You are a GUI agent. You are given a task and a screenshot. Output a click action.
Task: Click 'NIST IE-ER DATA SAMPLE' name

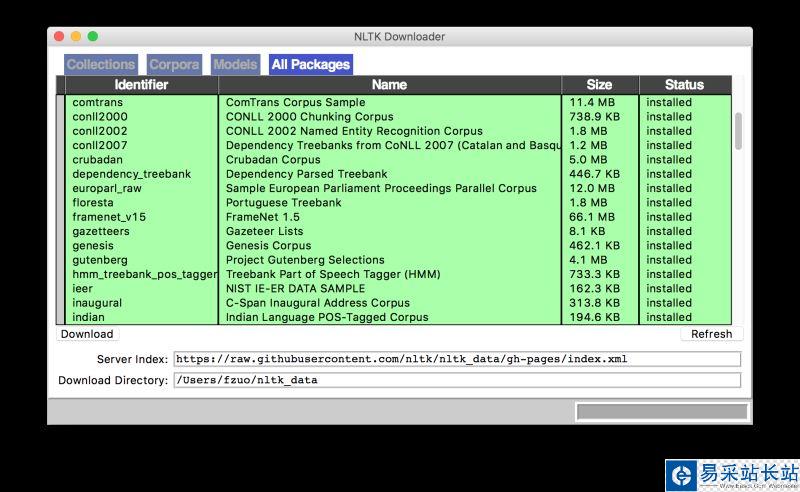[x=295, y=288]
